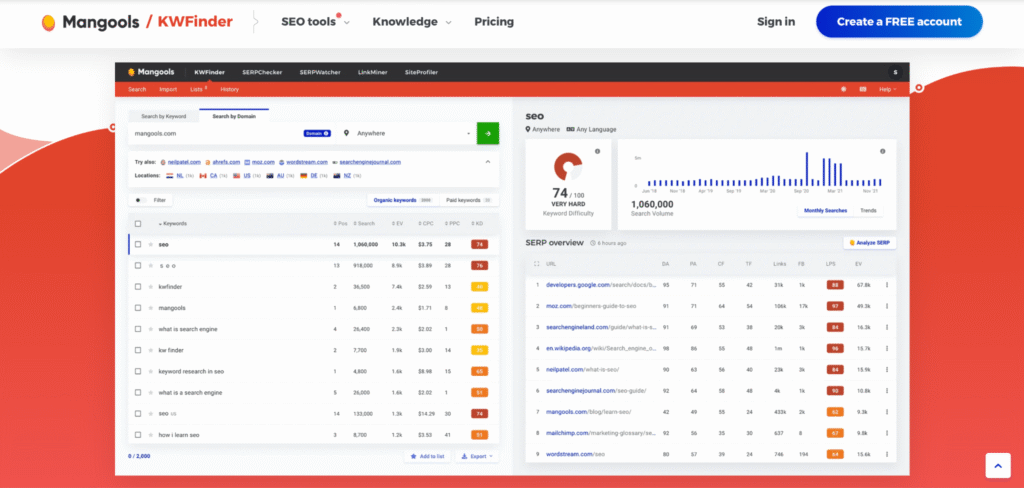
Task: Open the SEO tools dropdown menu
Action: click(315, 22)
